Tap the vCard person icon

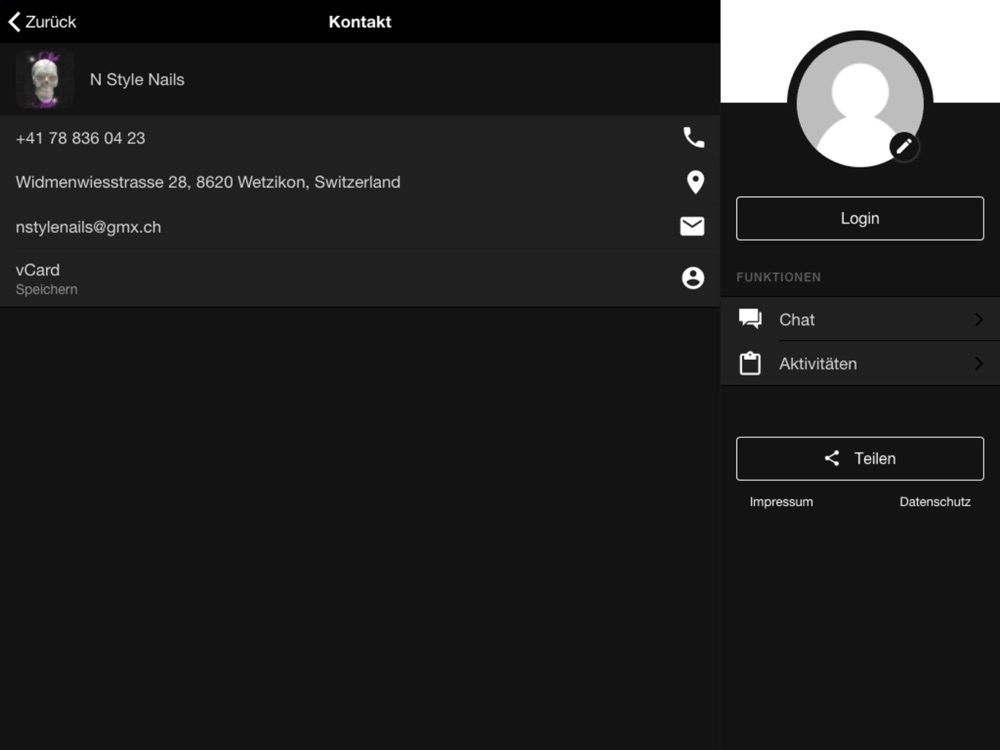point(693,278)
